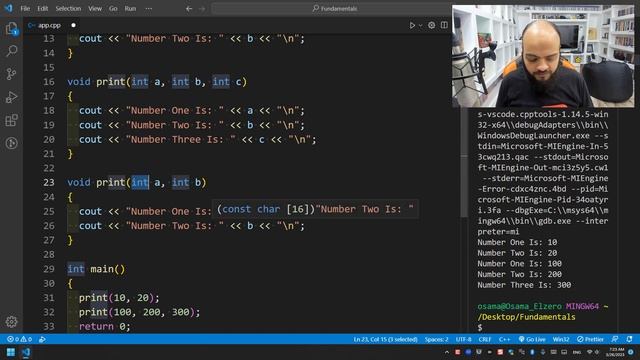640x360 pixels.
Task: Click the terminal prompt $ line
Action: pyautogui.click(x=480, y=327)
